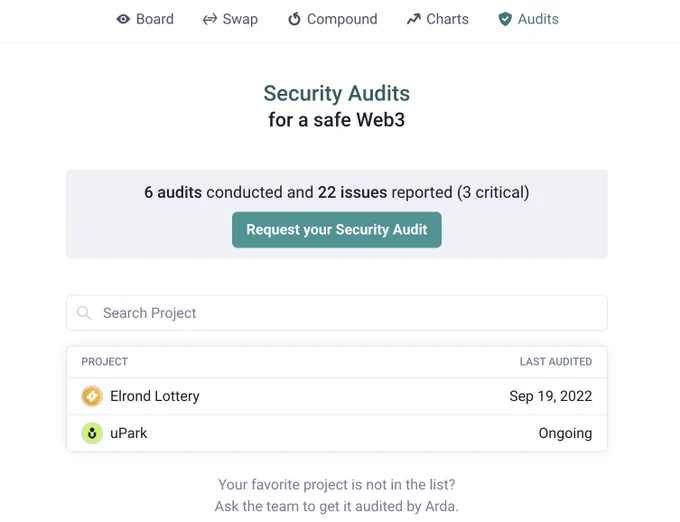The image size is (680, 522).
Task: Click Request your Security Audit button
Action: pyautogui.click(x=337, y=230)
